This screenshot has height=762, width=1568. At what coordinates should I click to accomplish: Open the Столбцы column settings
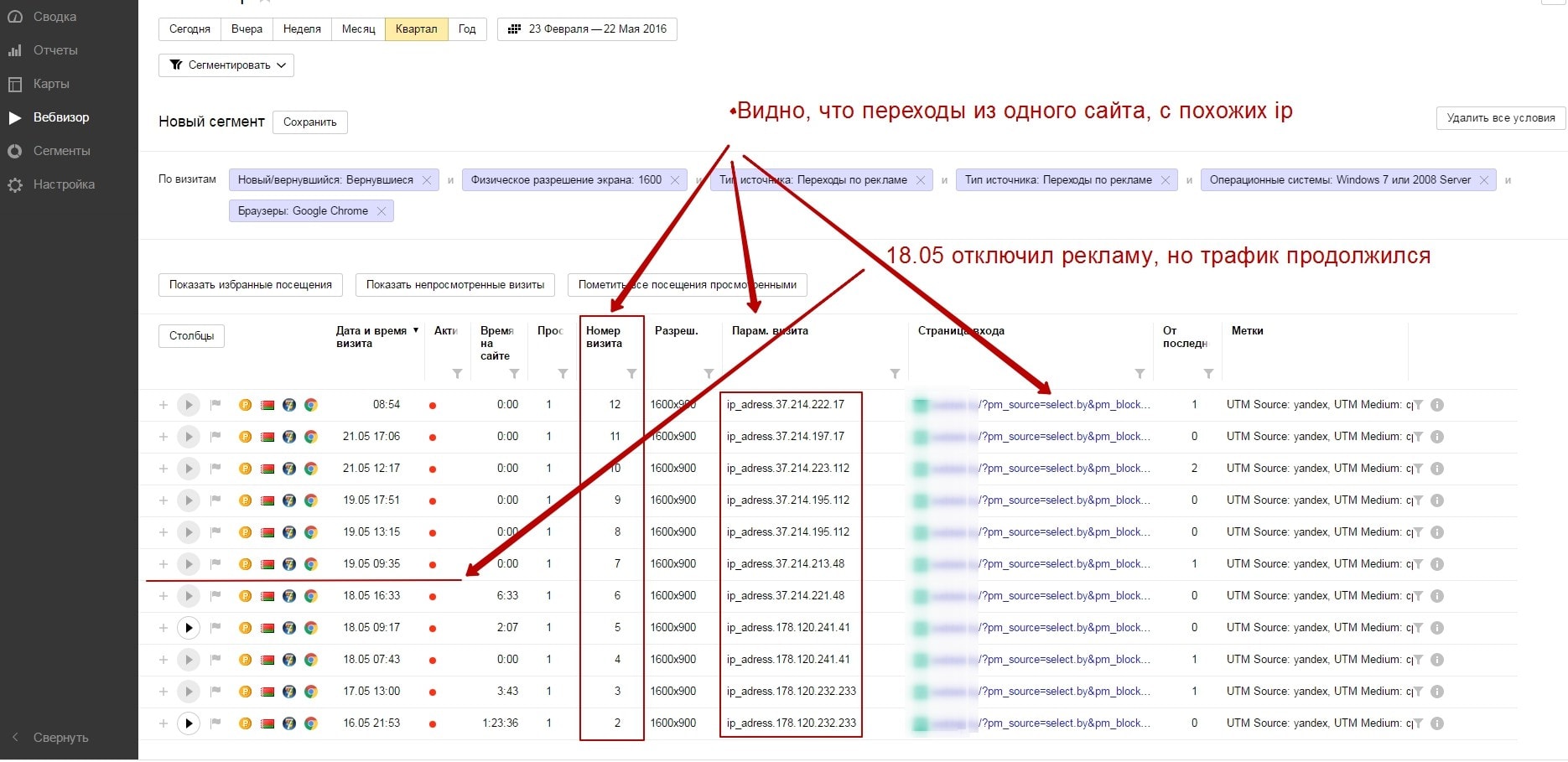[x=191, y=336]
